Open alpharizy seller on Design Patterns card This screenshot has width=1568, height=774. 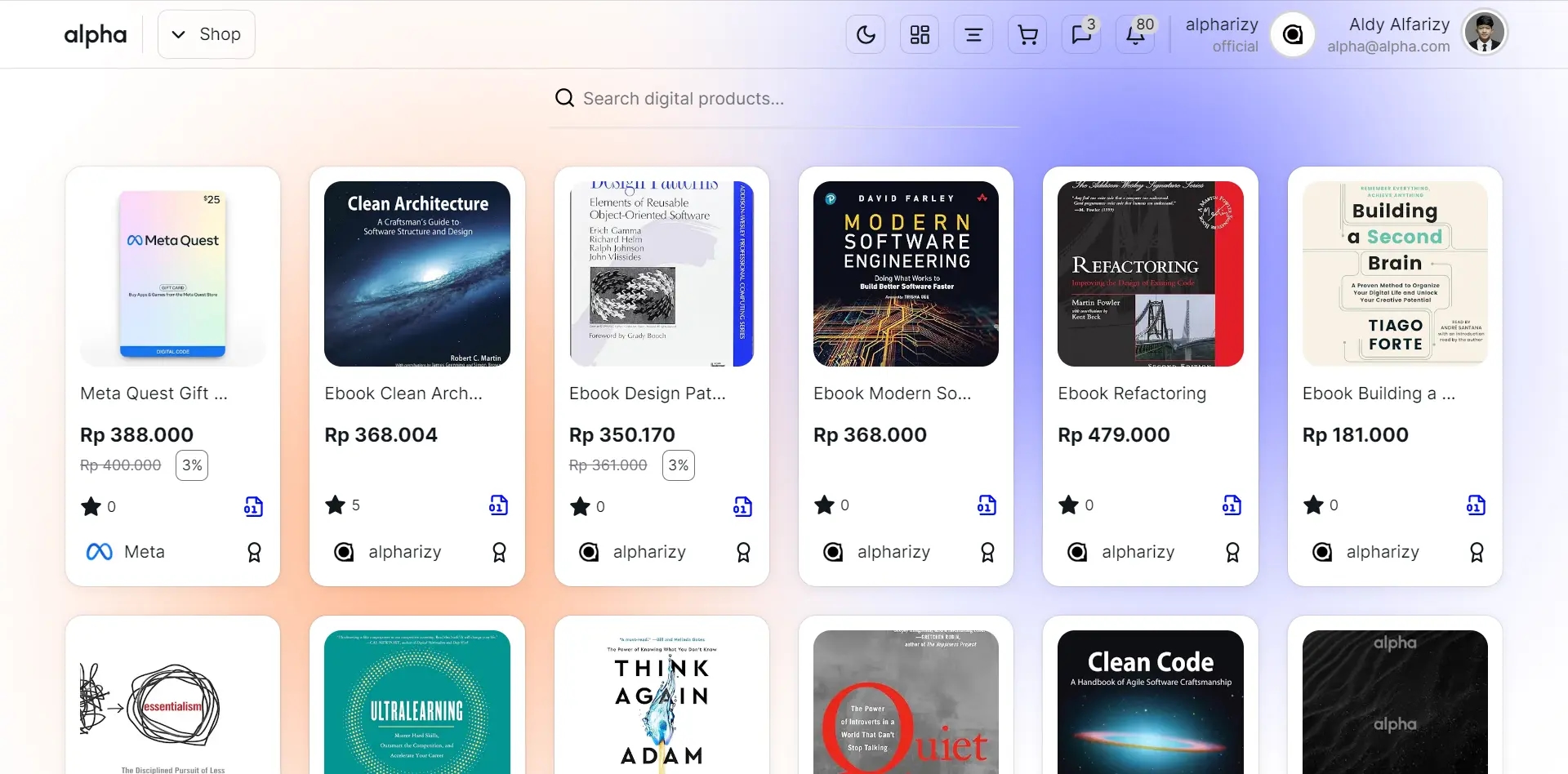pyautogui.click(x=632, y=552)
